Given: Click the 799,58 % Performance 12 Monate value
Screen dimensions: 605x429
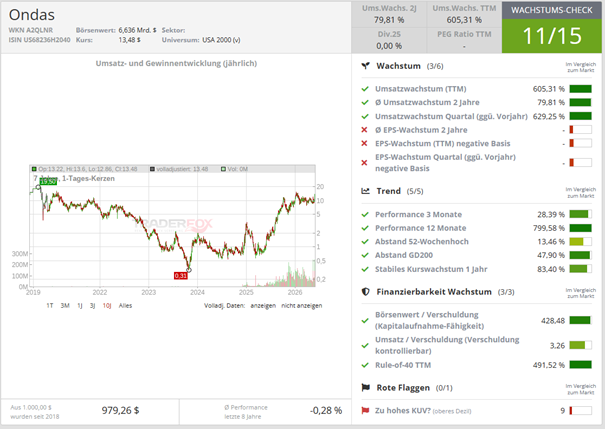Looking at the screenshot, I should coord(549,228).
